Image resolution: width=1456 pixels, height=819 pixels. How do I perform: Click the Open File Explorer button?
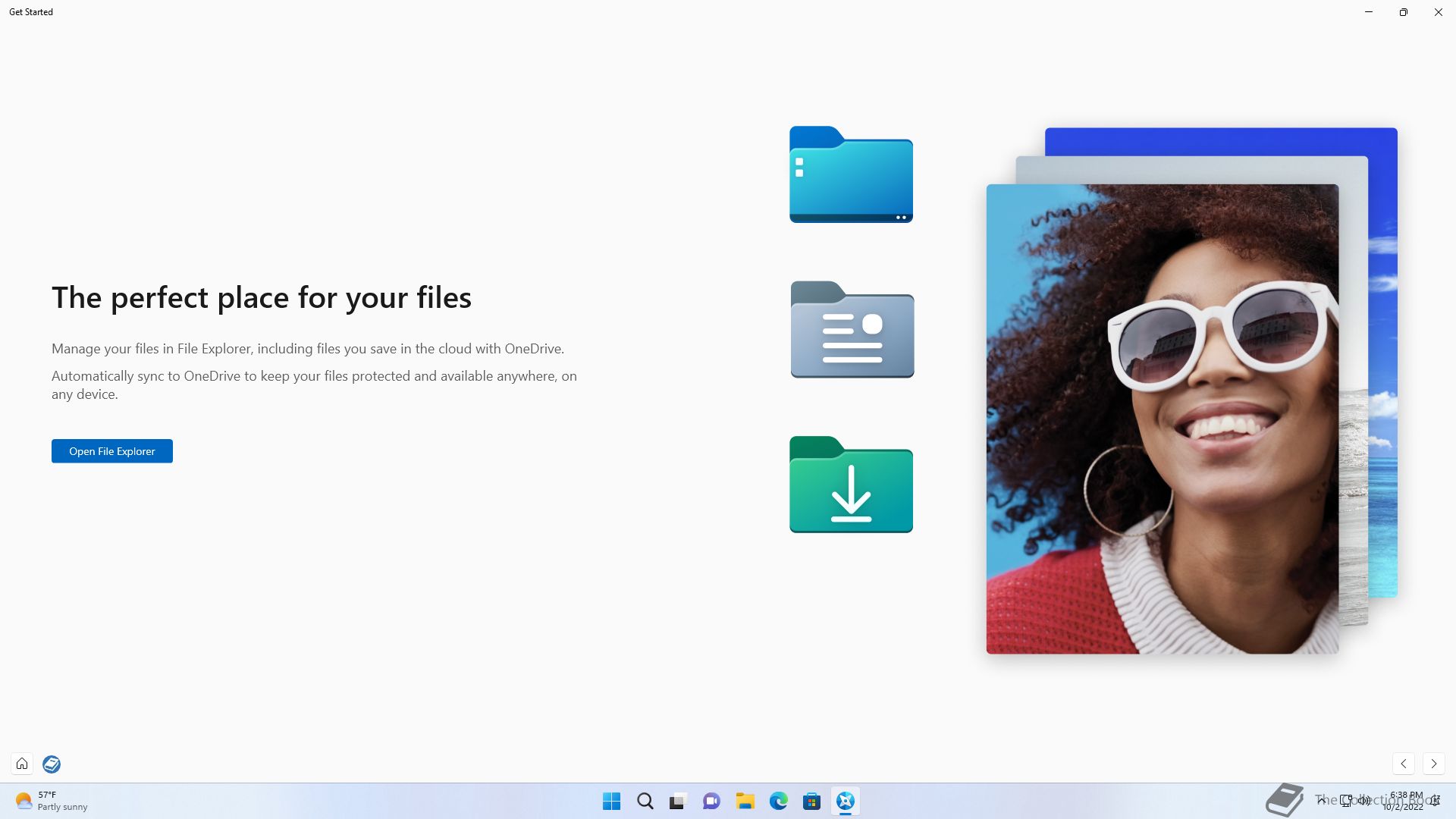coord(112,451)
